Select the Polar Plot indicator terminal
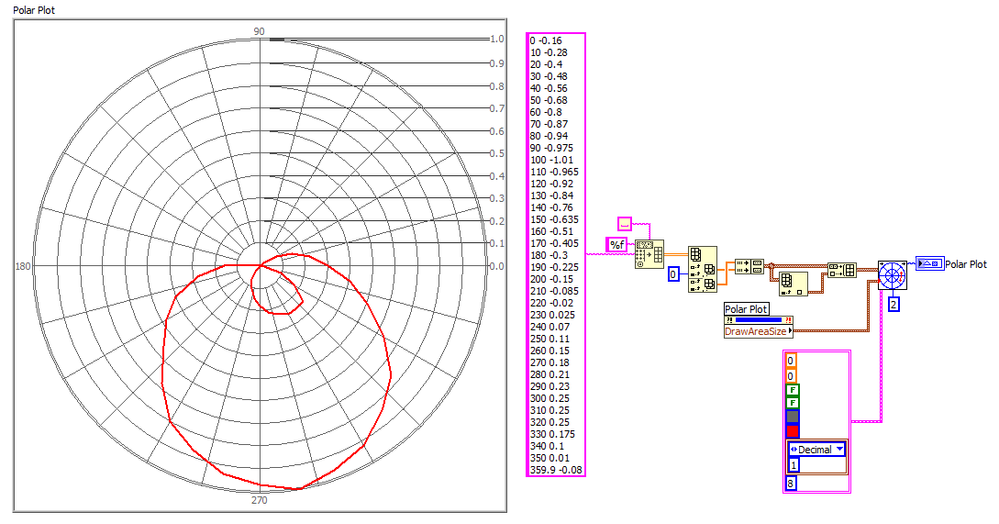This screenshot has height=524, width=999. [930, 263]
